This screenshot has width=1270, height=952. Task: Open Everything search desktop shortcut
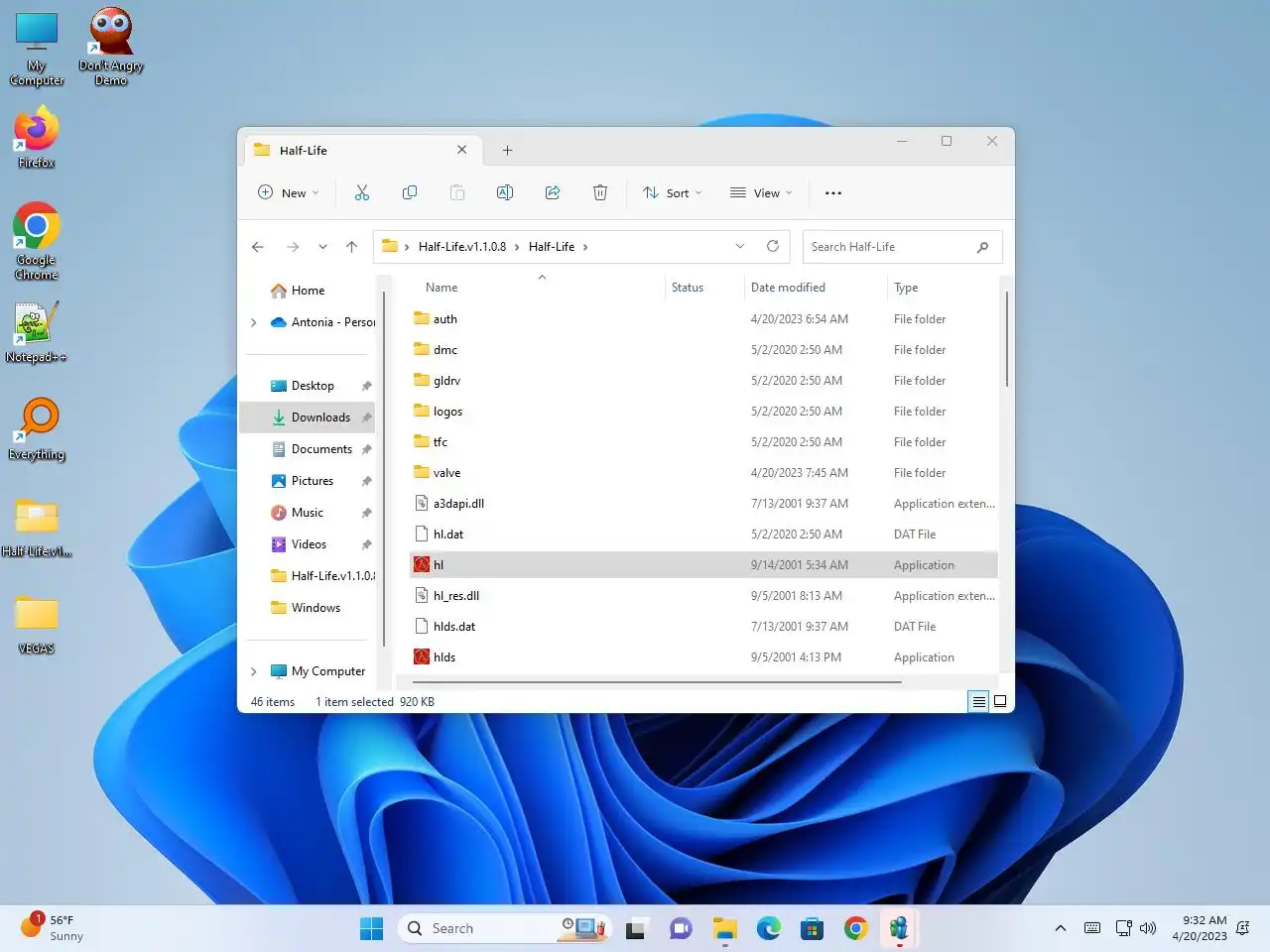coord(37,429)
